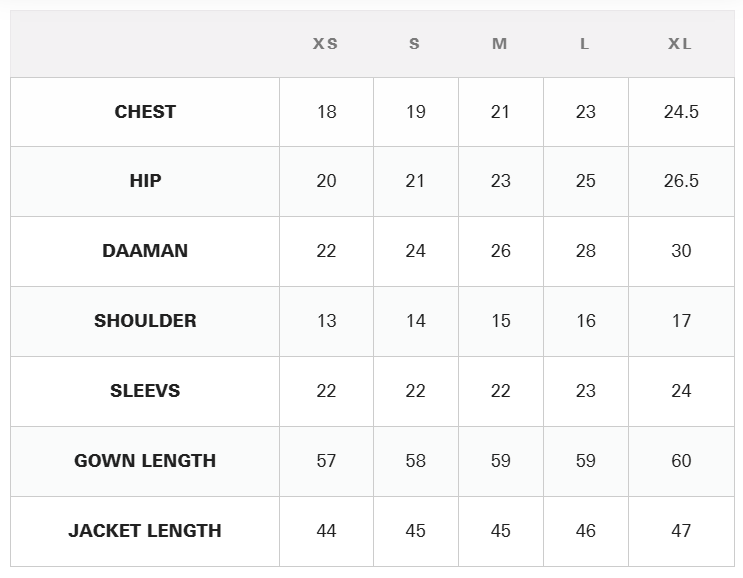Select the XL column header
The height and width of the screenshot is (578, 743).
[680, 44]
